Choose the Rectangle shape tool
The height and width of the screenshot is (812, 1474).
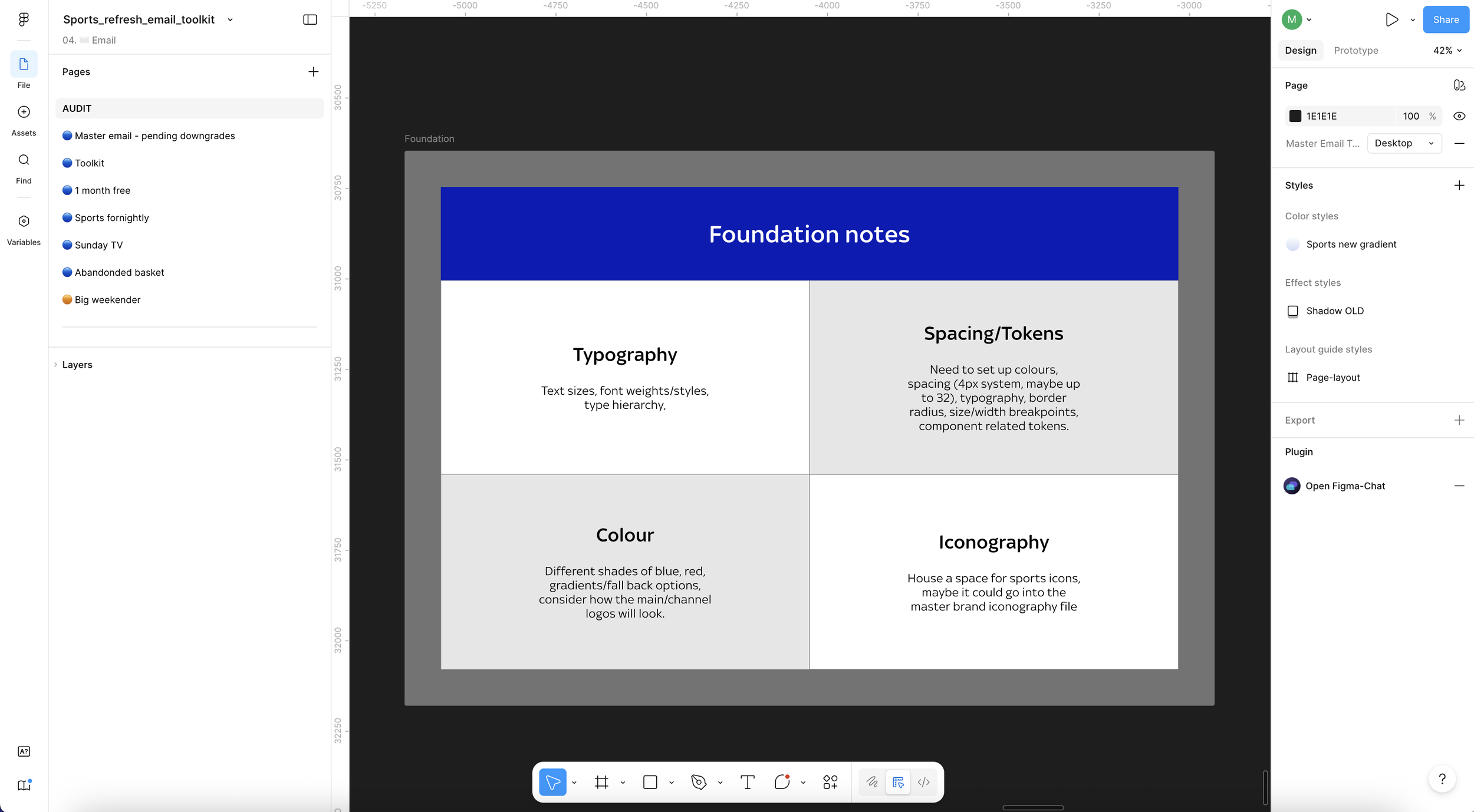(x=650, y=782)
